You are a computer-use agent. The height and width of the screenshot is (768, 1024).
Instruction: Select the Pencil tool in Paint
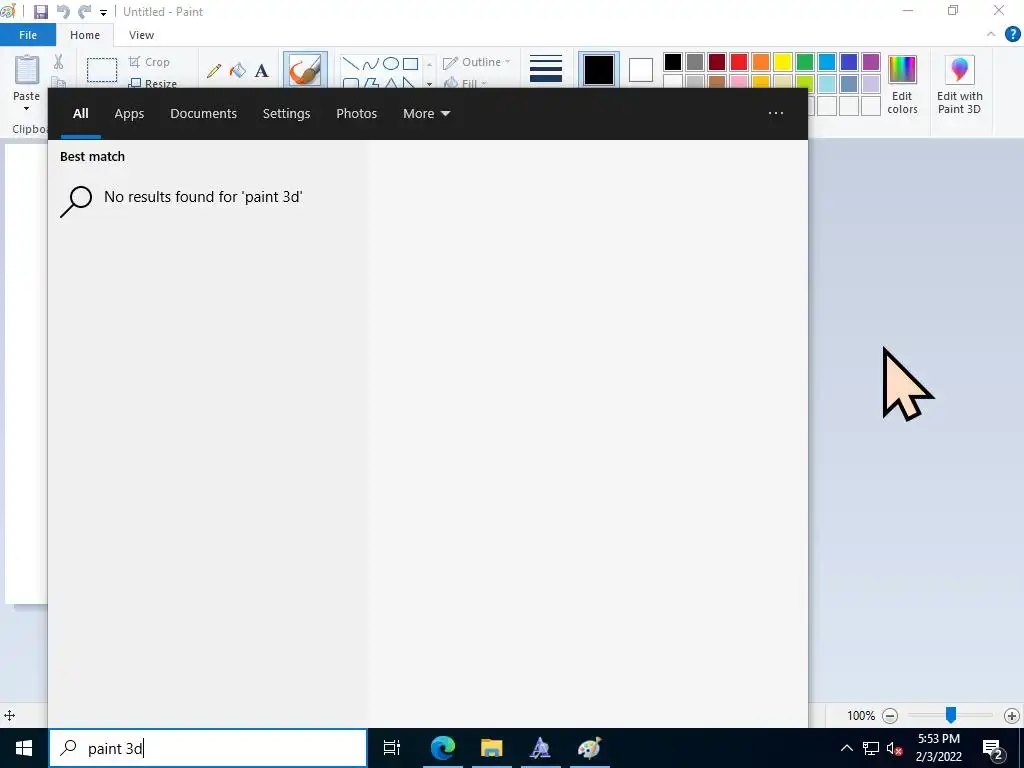(x=214, y=71)
